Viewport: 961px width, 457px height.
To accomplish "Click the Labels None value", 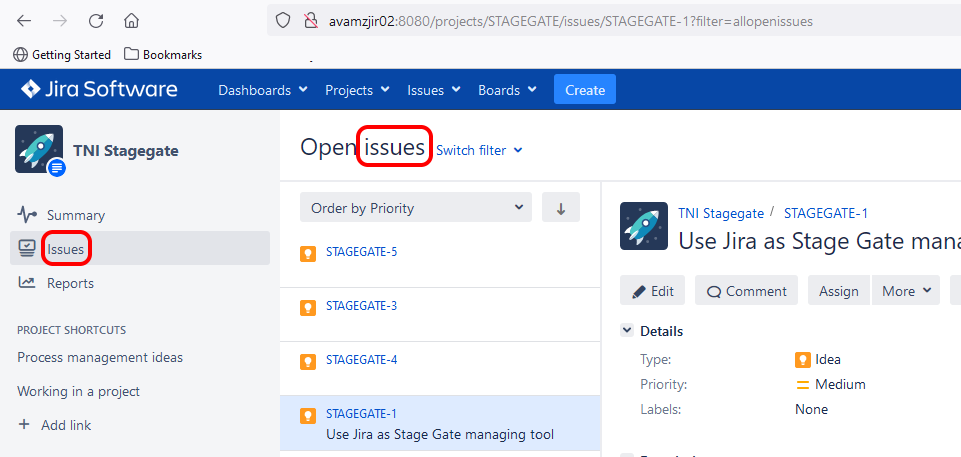I will coord(811,409).
